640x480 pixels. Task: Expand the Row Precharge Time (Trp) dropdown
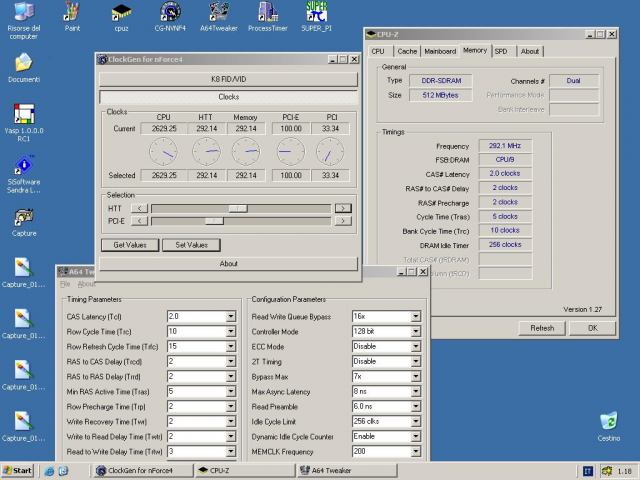pyautogui.click(x=231, y=407)
